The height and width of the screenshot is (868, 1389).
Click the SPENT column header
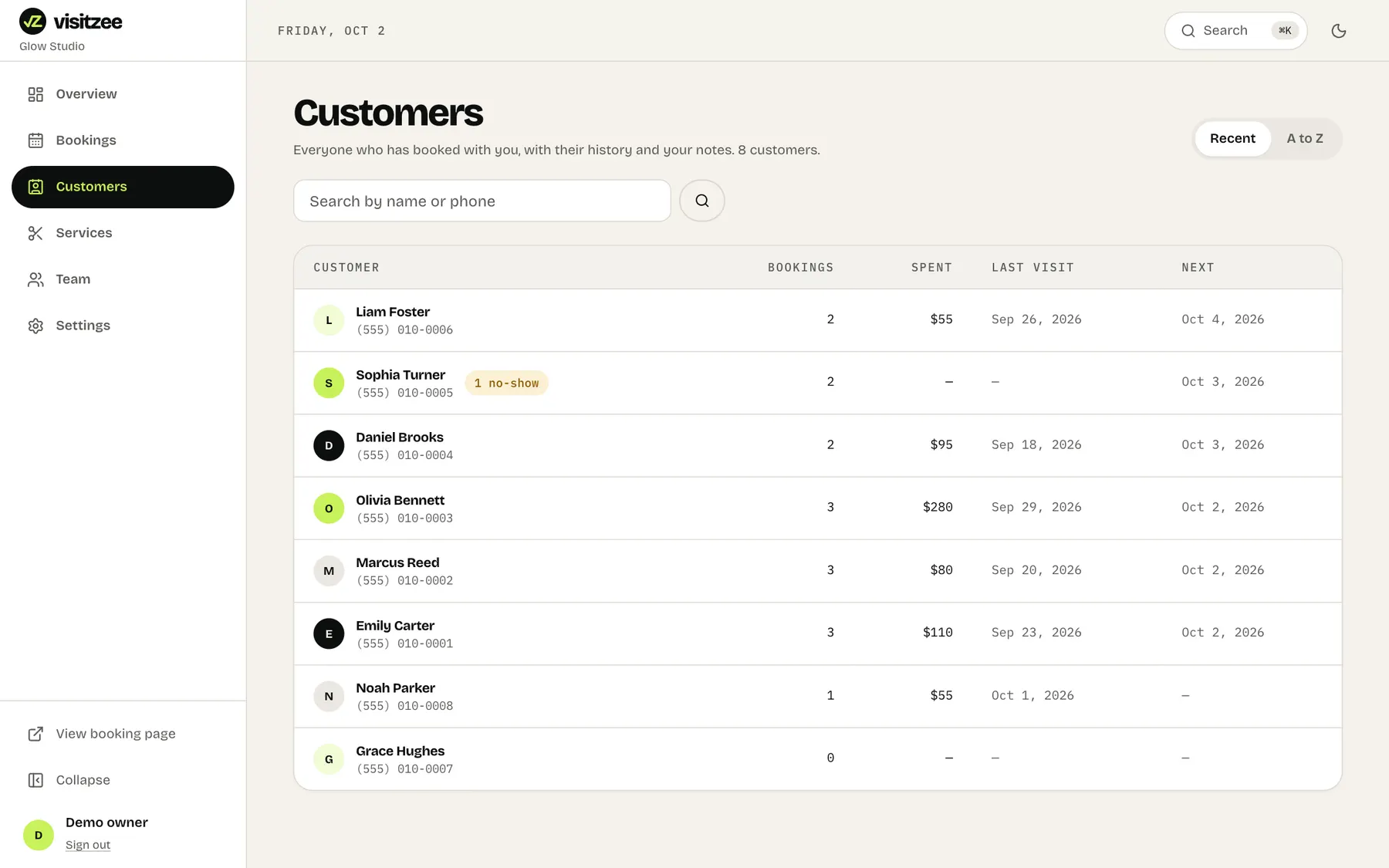pos(931,268)
